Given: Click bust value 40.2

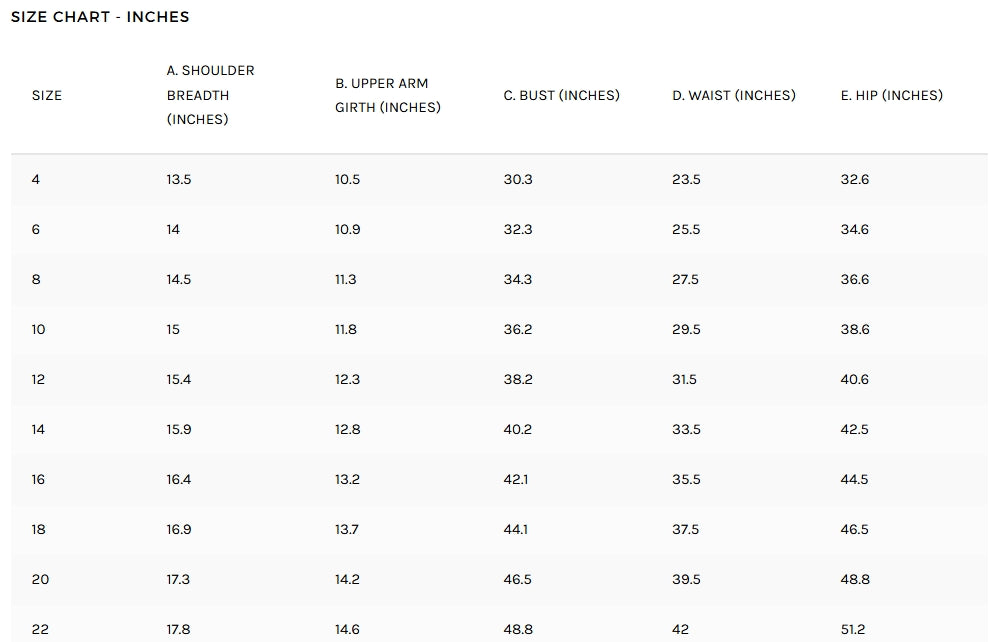Looking at the screenshot, I should 517,429.
